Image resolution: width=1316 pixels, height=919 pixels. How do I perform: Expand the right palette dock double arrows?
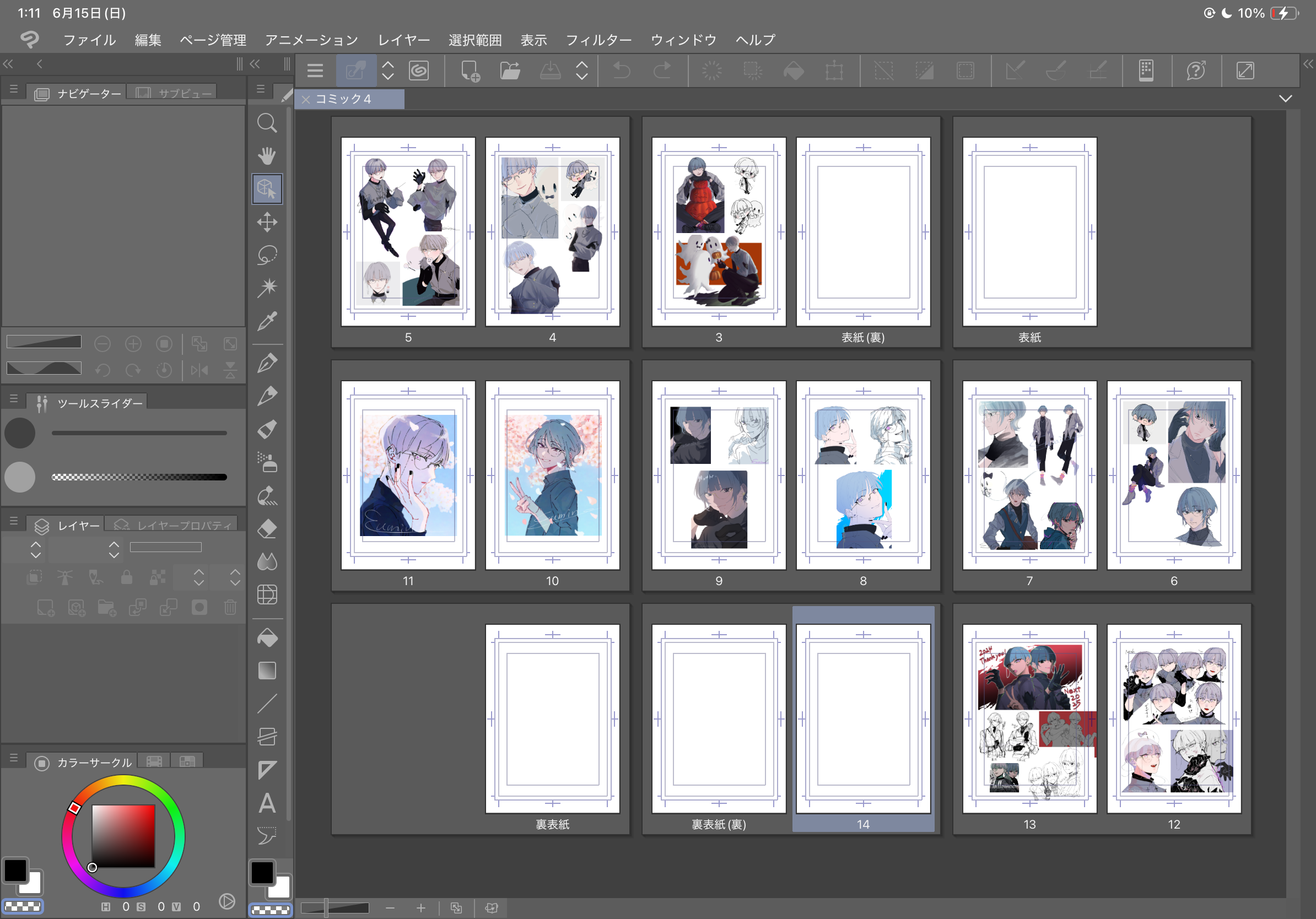tap(1308, 64)
